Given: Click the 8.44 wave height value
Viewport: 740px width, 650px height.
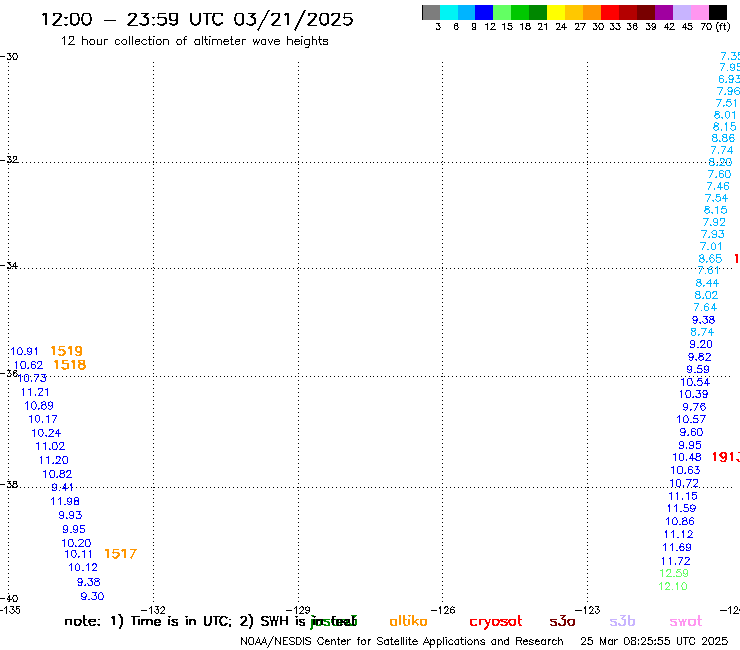Looking at the screenshot, I should [707, 283].
